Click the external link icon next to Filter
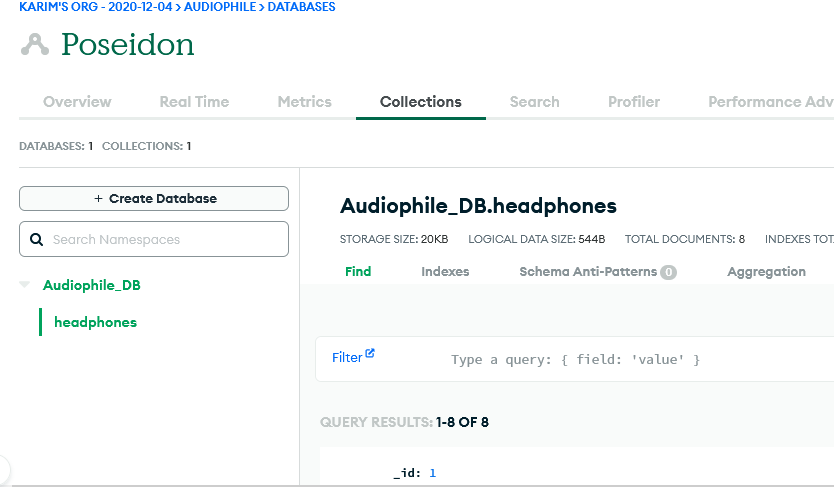The width and height of the screenshot is (834, 487). tap(370, 354)
